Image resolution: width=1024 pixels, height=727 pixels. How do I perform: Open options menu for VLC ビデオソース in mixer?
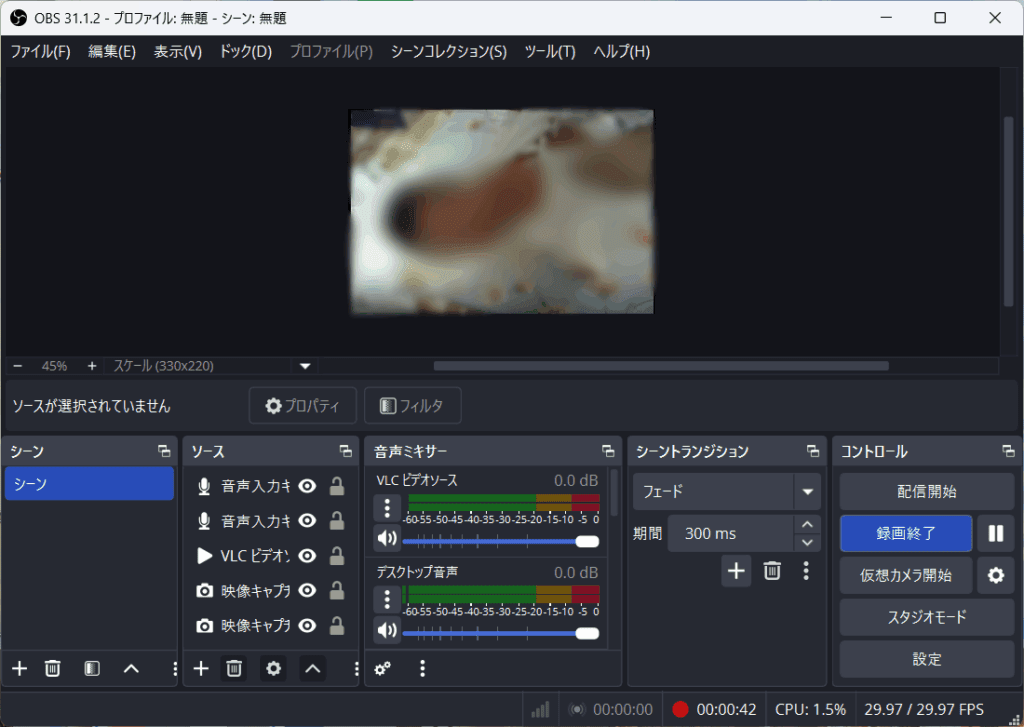coord(386,509)
